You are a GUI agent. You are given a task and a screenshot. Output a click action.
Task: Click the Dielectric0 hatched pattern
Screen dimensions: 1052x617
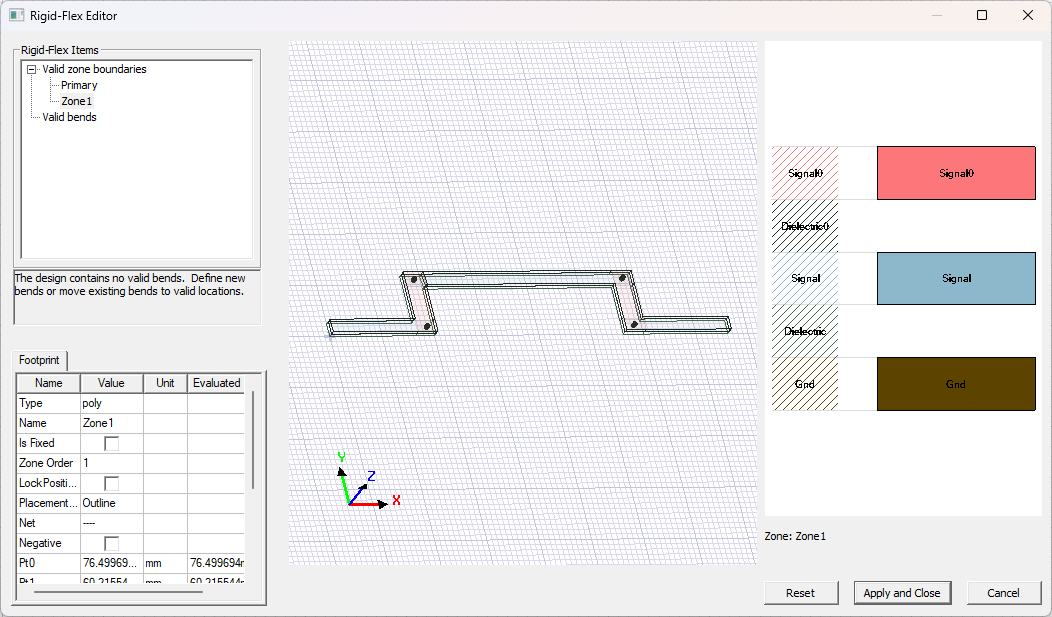[x=805, y=225]
